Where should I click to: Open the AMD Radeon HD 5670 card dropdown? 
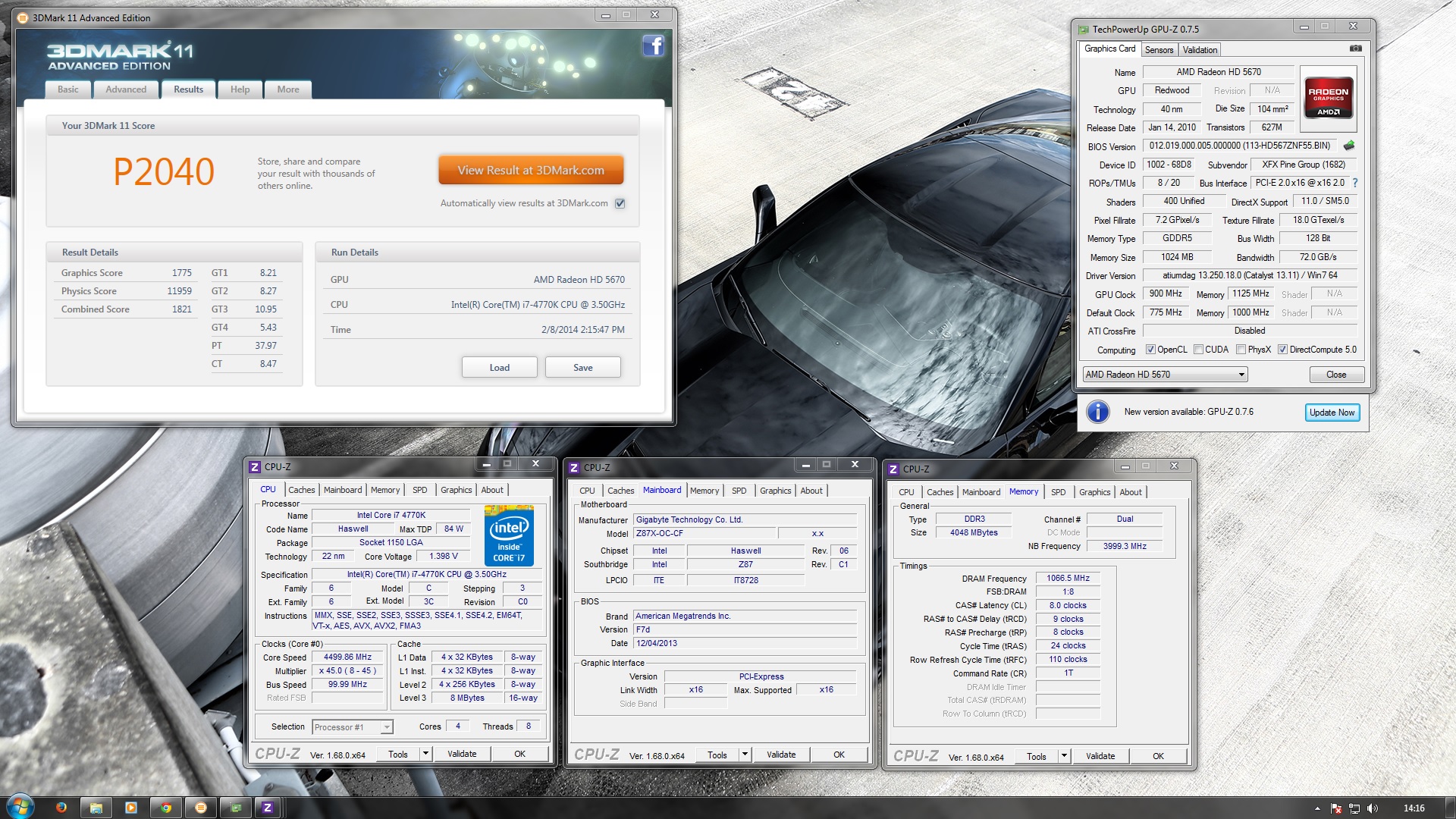coord(1165,375)
